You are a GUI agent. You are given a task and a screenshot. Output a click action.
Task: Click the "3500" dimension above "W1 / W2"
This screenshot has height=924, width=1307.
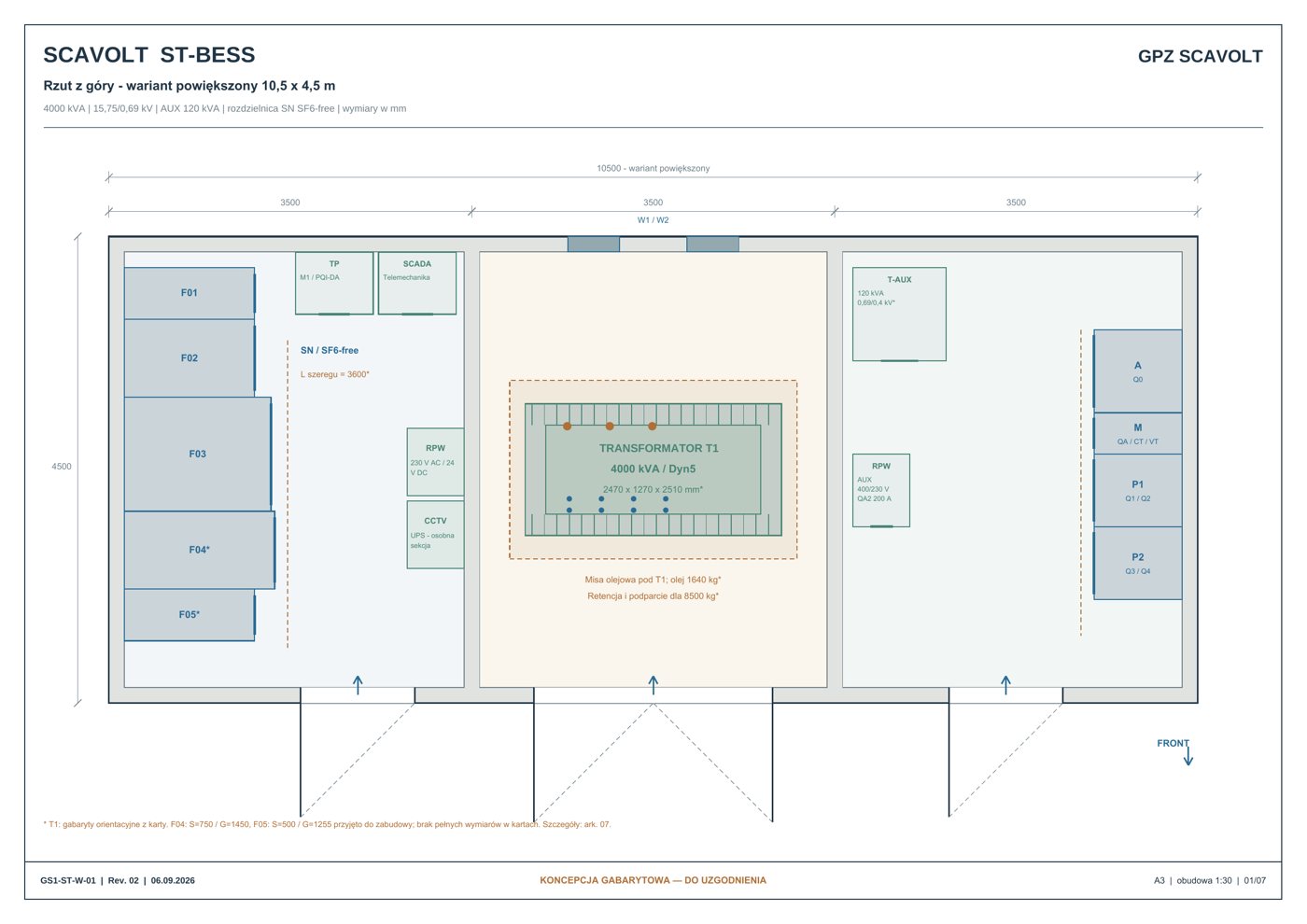pos(653,203)
